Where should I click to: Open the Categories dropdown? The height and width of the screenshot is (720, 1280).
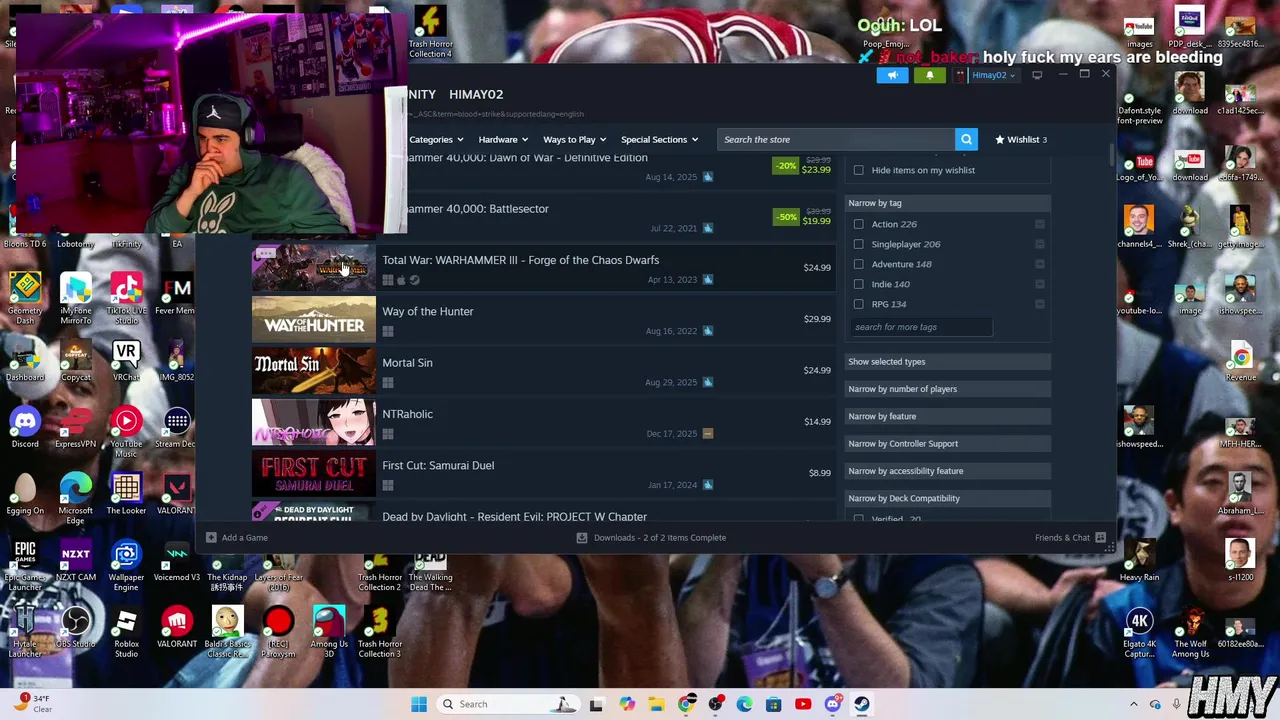(x=436, y=139)
